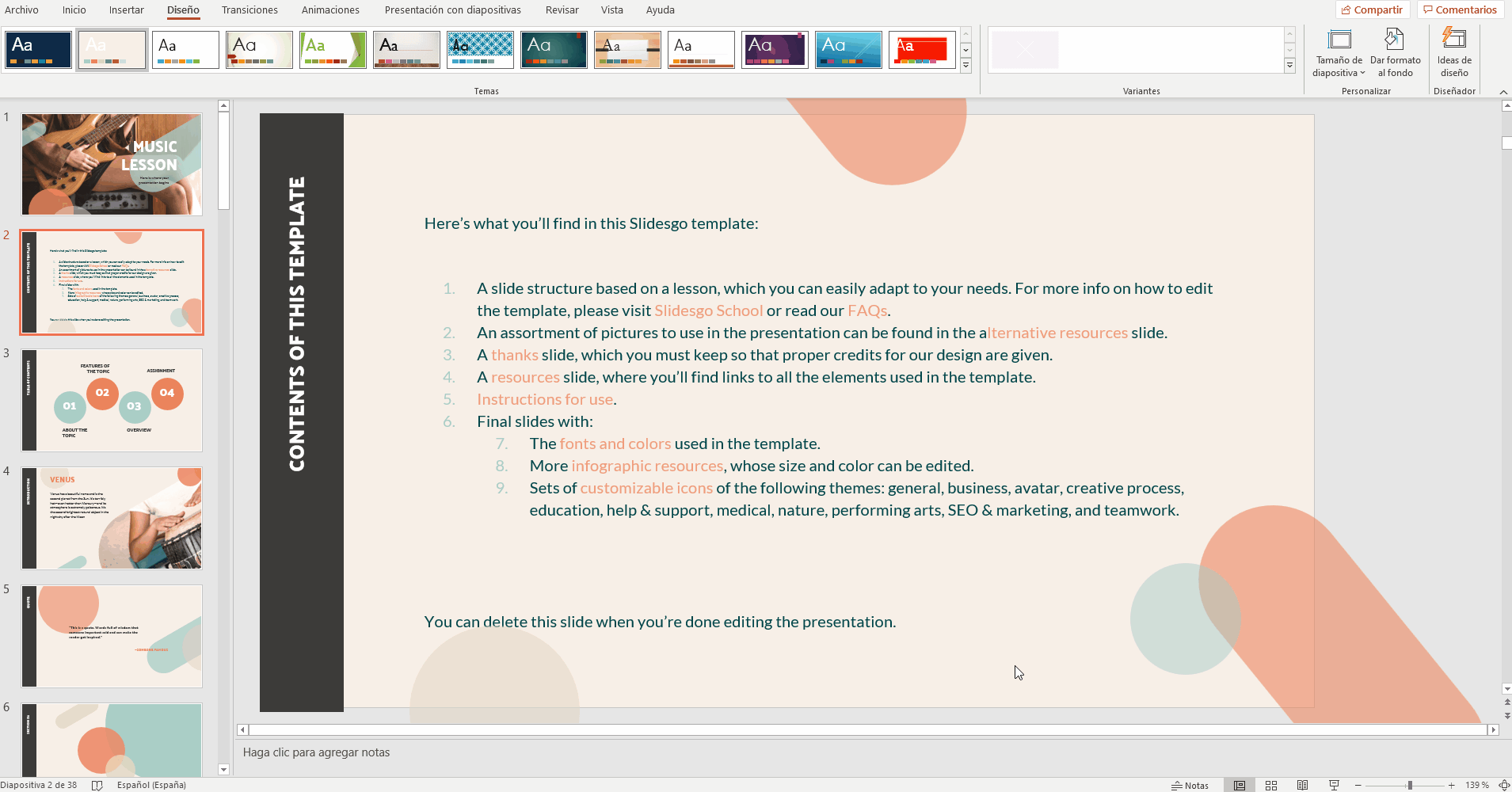Expand the themes gallery (more arrow)
The image size is (1512, 792).
click(965, 66)
